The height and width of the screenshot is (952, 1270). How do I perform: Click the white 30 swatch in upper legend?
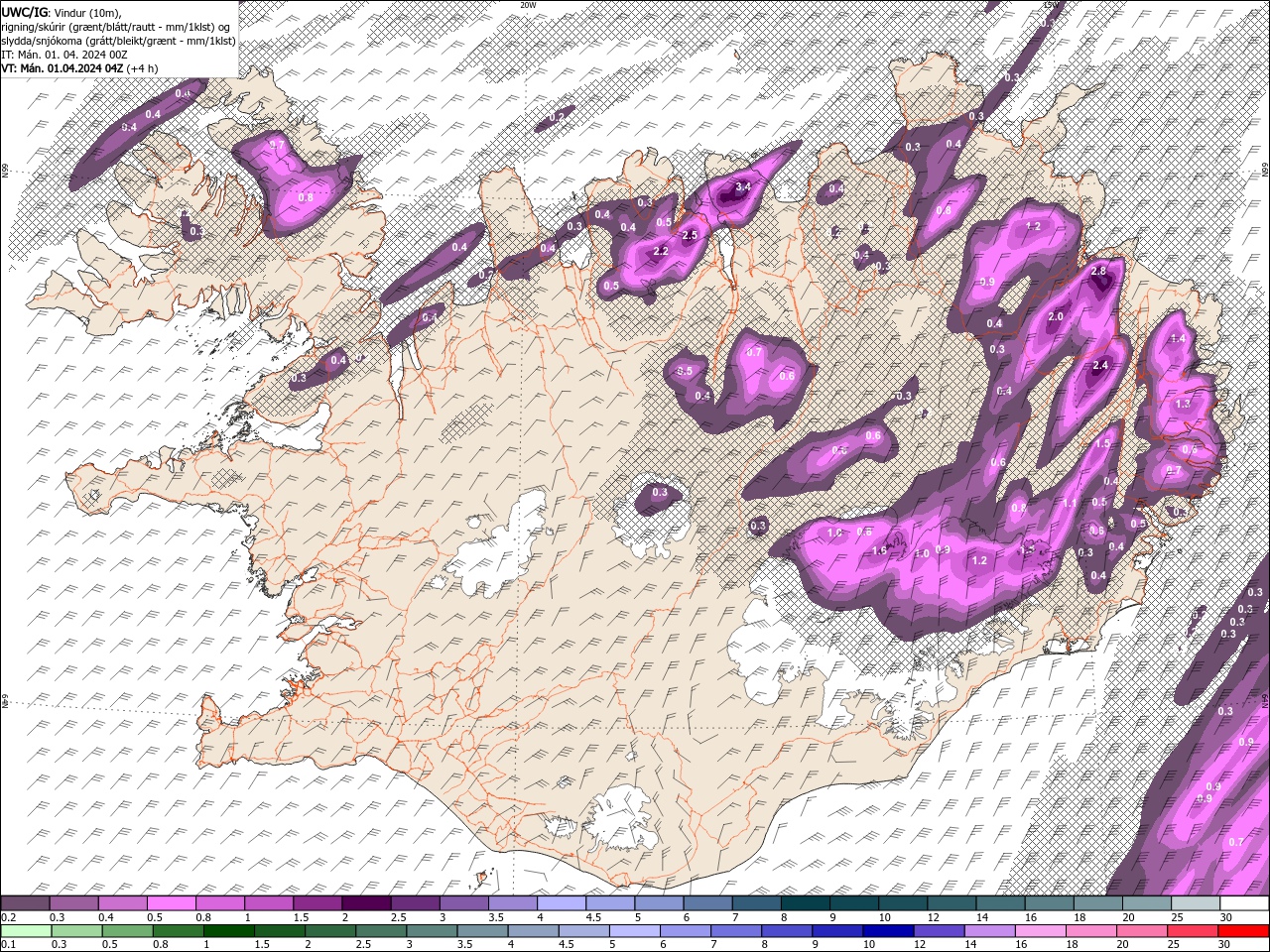[x=1244, y=903]
